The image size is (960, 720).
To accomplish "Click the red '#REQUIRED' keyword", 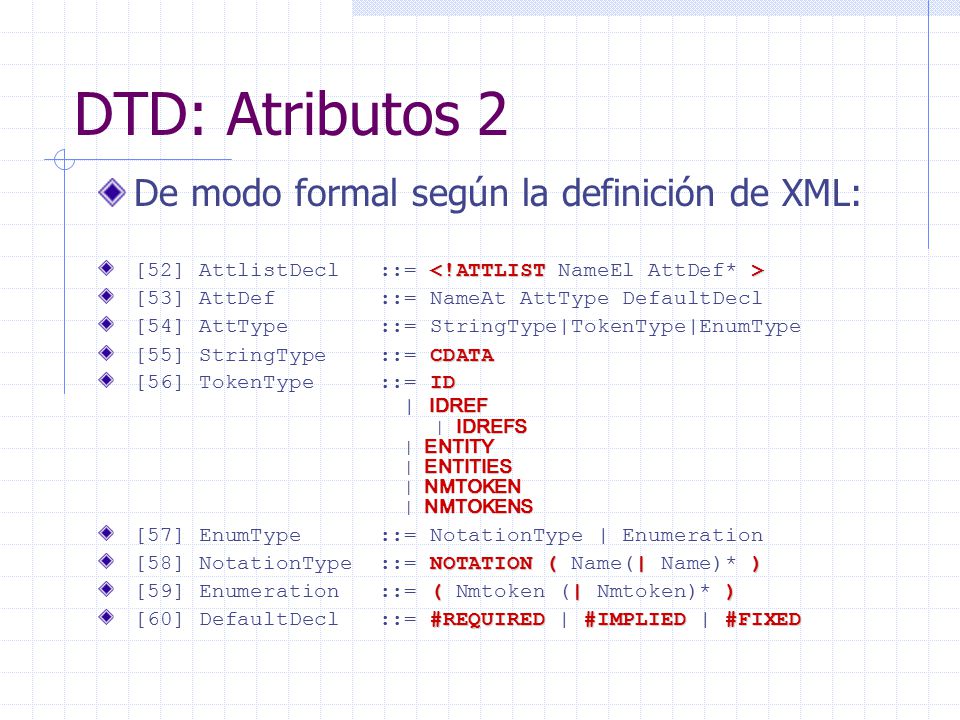I will [487, 620].
